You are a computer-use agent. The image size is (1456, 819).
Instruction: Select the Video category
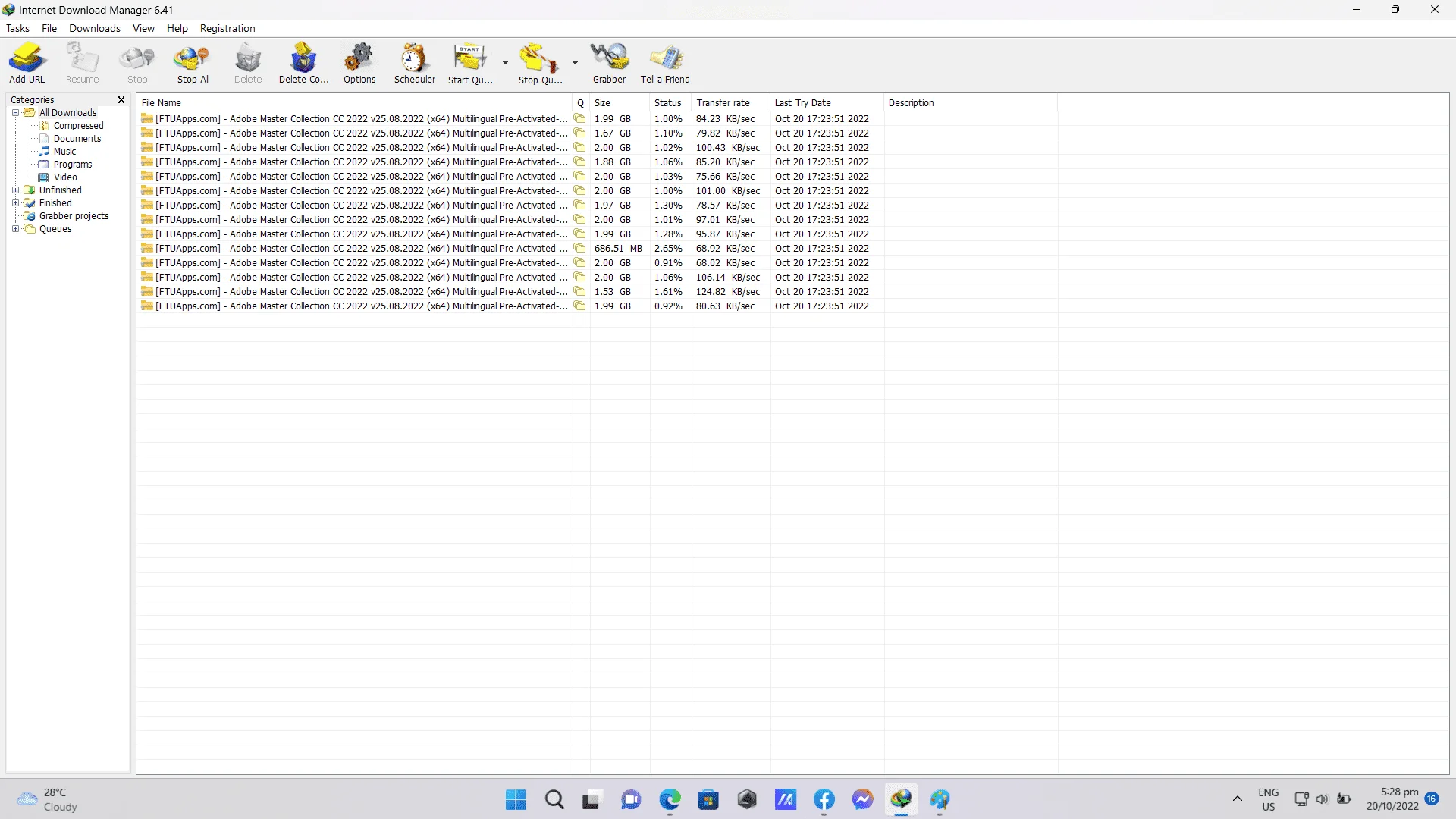point(64,177)
